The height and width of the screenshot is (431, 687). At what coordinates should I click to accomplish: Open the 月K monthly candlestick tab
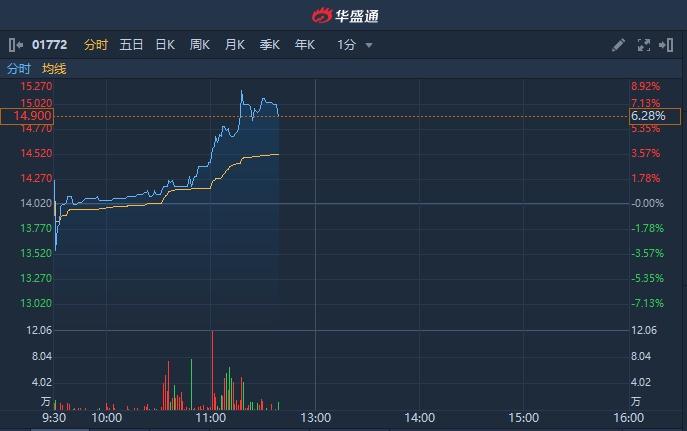[235, 45]
